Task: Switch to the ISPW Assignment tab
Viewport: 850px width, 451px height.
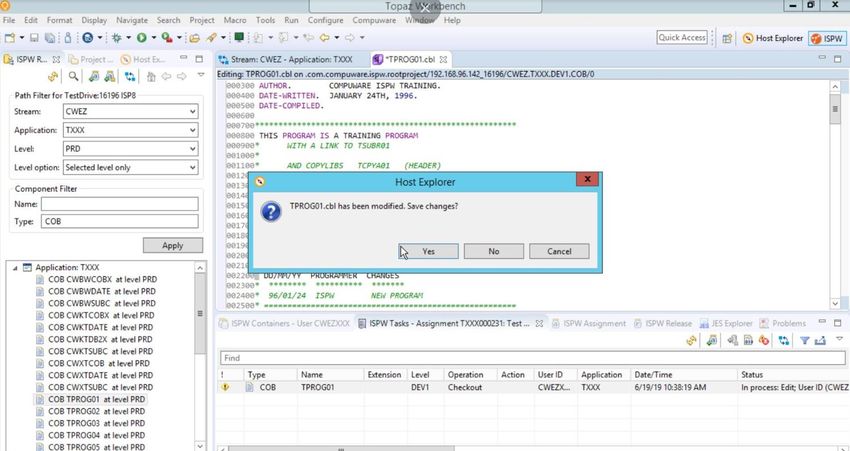Action: coord(589,324)
